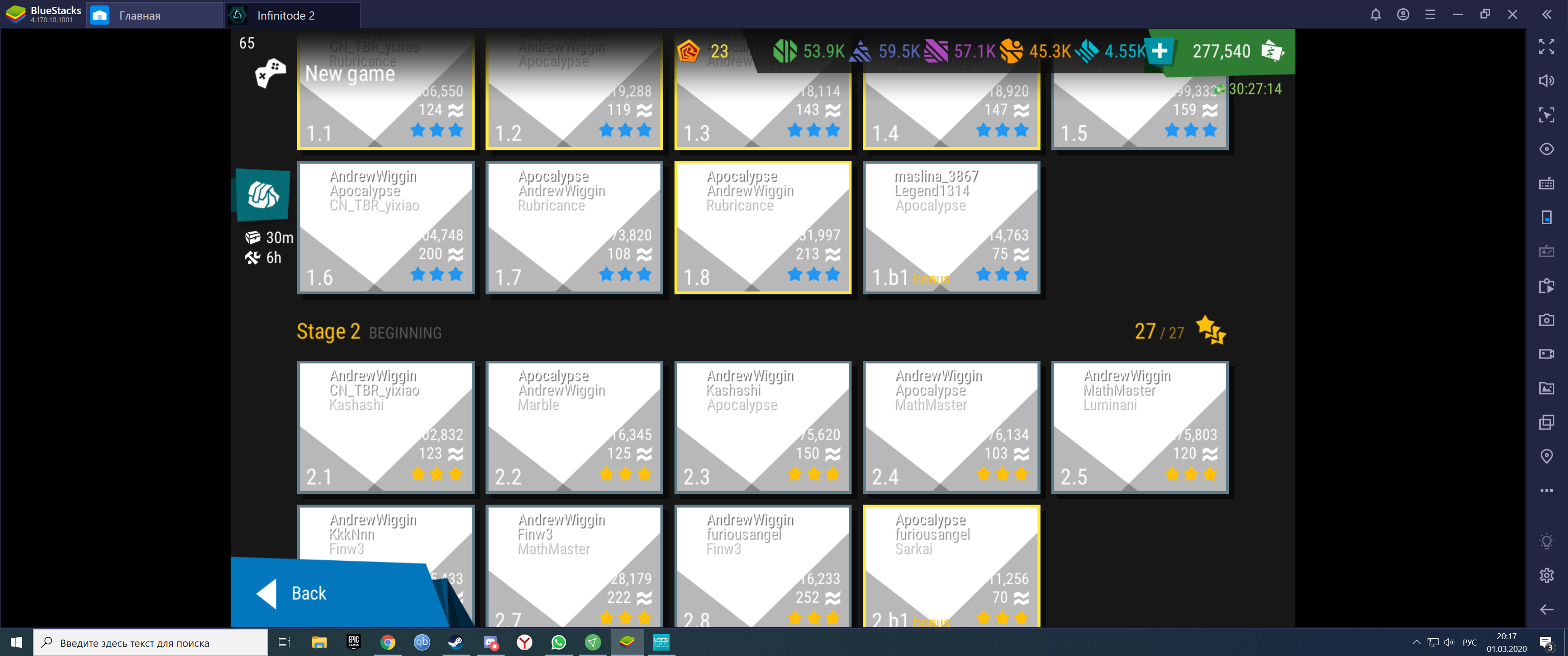Open the teal research hand icon
This screenshot has height=656, width=1568.
click(x=263, y=195)
